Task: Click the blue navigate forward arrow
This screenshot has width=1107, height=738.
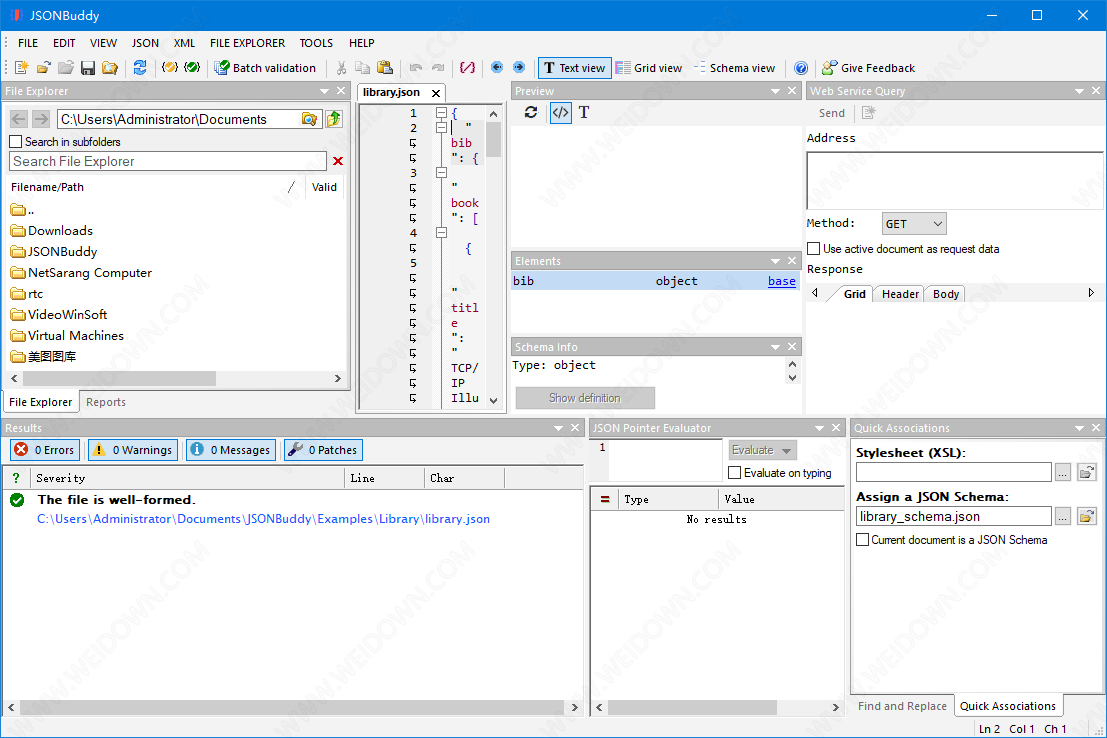Action: click(519, 67)
